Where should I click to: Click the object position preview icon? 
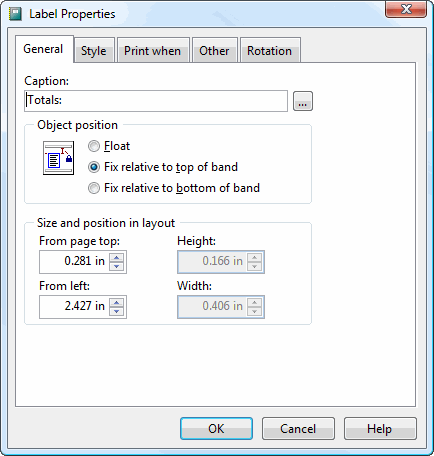tap(58, 158)
